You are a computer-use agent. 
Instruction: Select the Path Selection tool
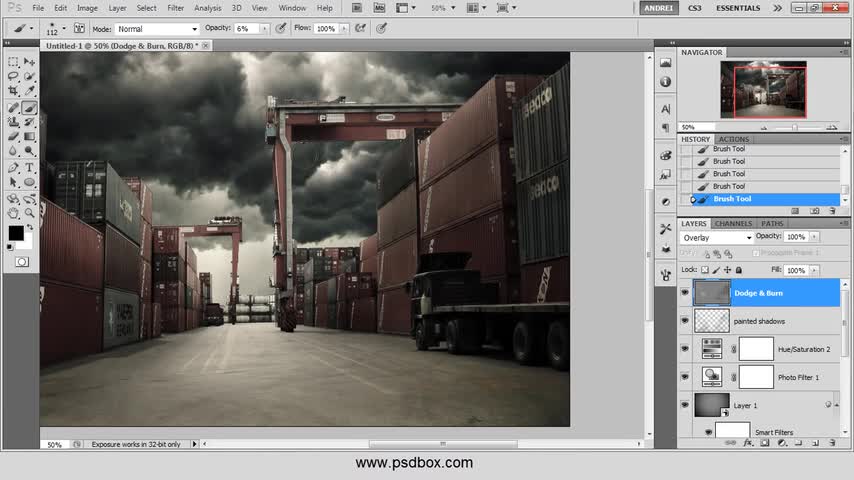13,182
